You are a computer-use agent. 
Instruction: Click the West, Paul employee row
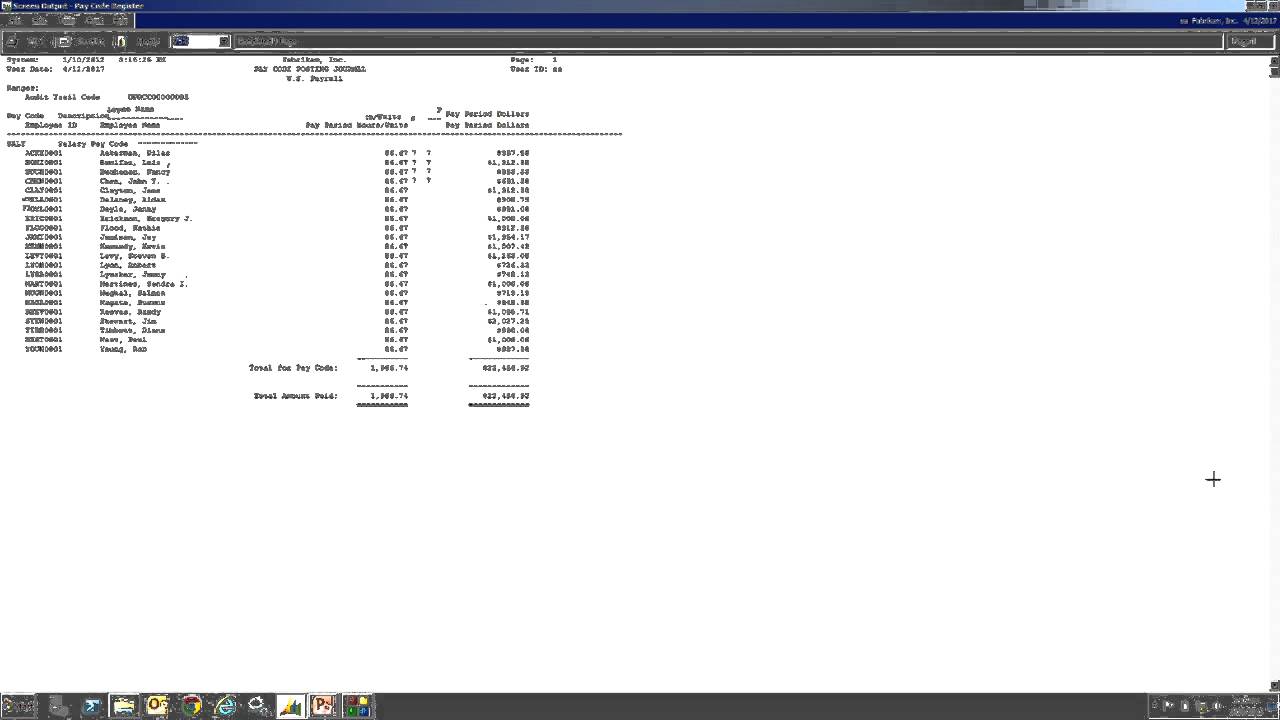click(277, 340)
